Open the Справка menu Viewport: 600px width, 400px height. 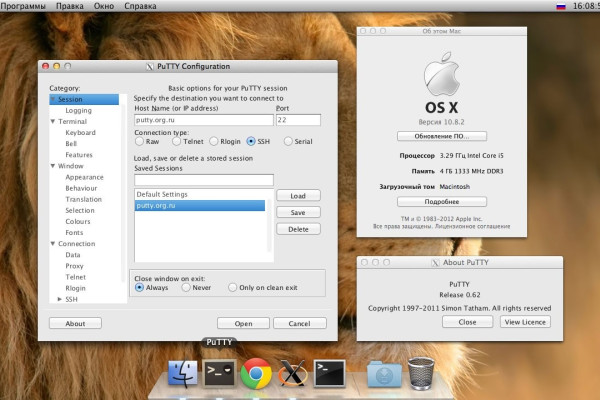point(140,6)
